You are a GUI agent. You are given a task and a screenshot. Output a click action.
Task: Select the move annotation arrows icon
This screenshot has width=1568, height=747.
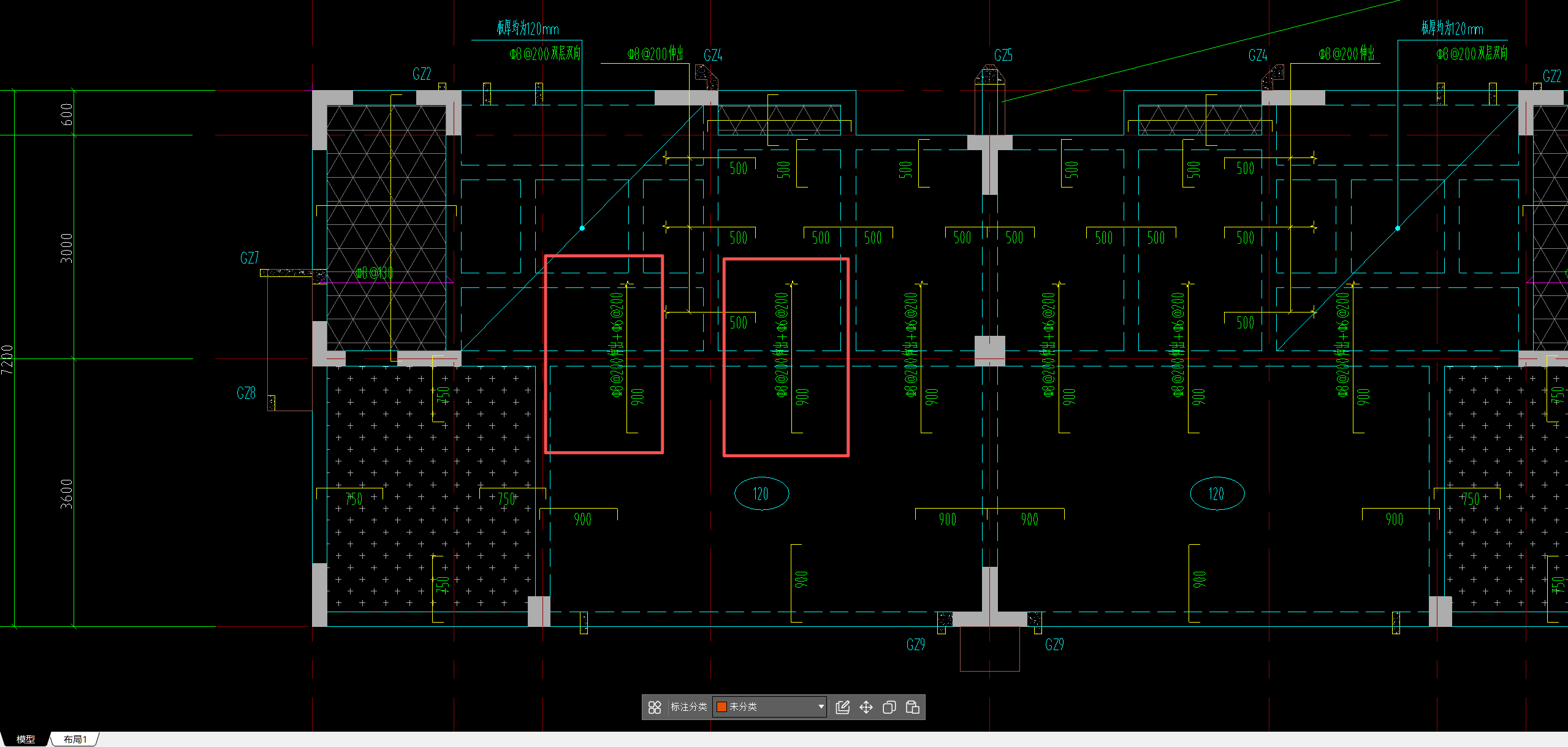coord(866,707)
